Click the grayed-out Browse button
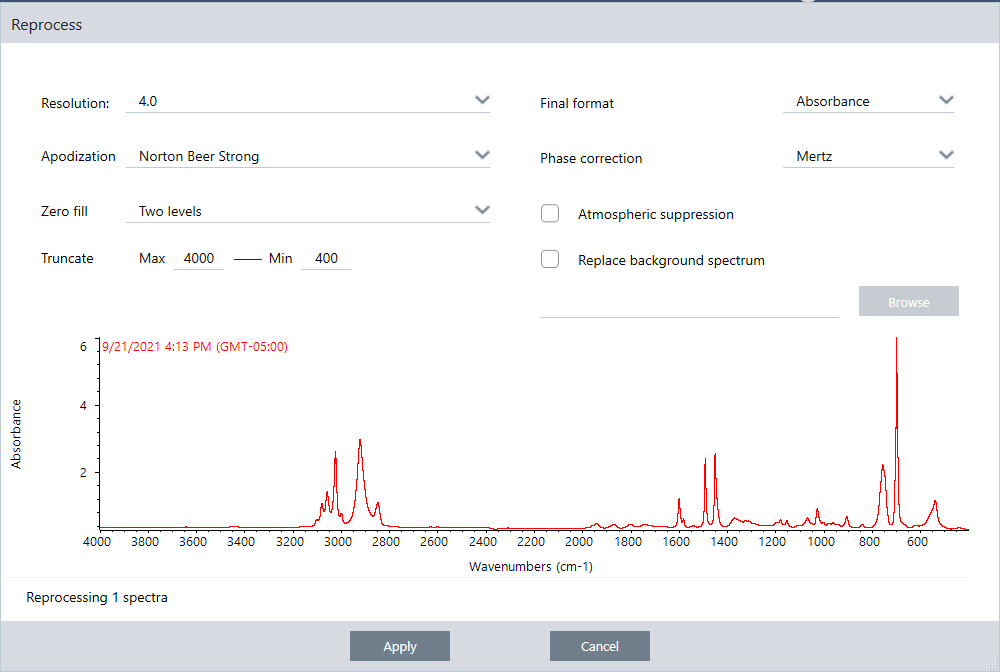The image size is (1000, 672). (908, 302)
